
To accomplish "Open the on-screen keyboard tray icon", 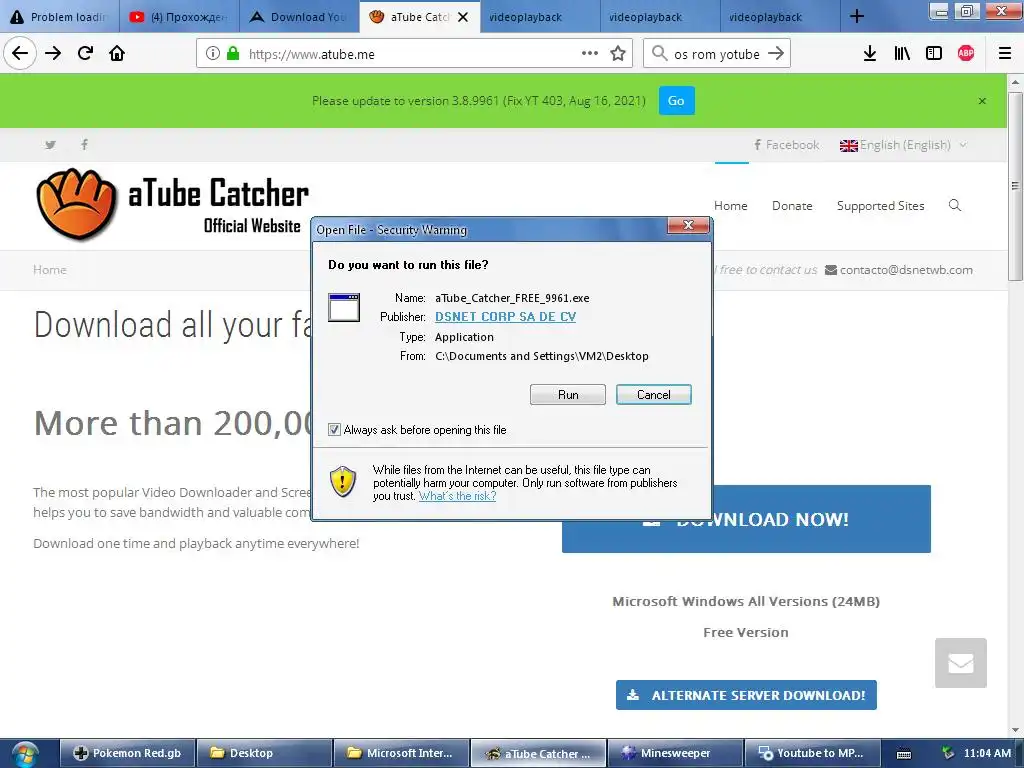I will pyautogui.click(x=904, y=754).
